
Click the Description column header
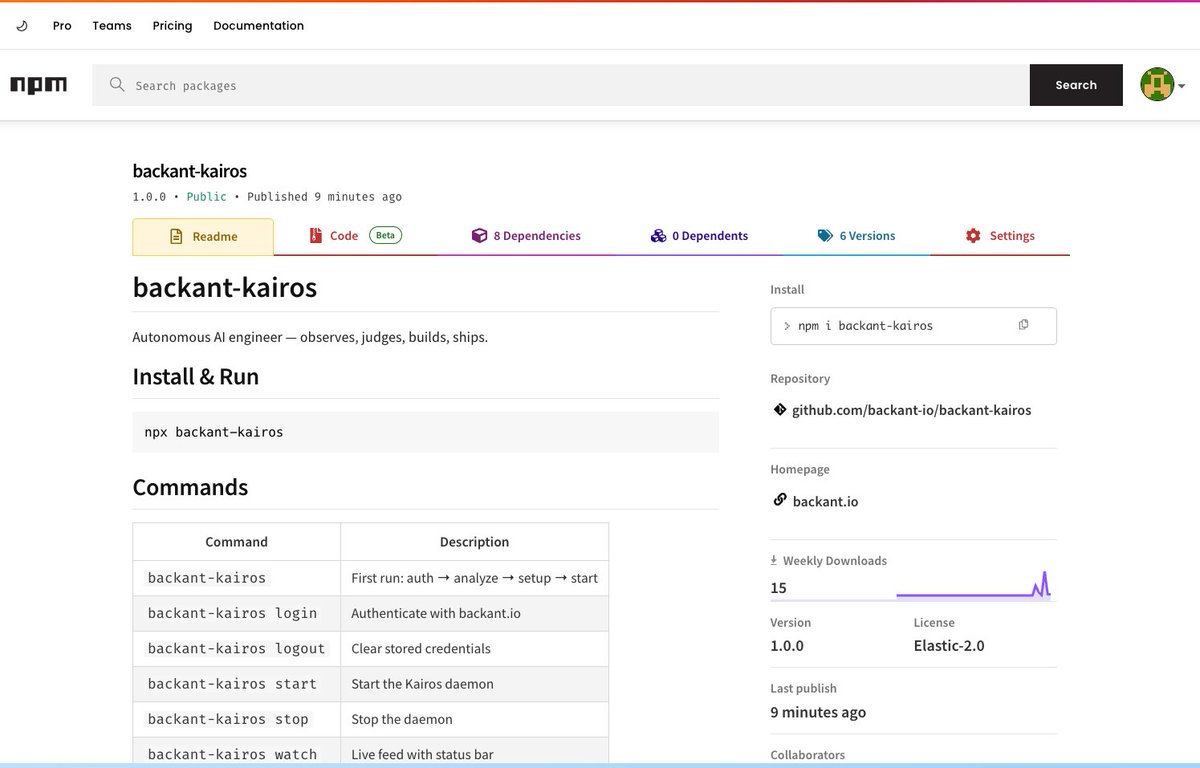tap(474, 542)
